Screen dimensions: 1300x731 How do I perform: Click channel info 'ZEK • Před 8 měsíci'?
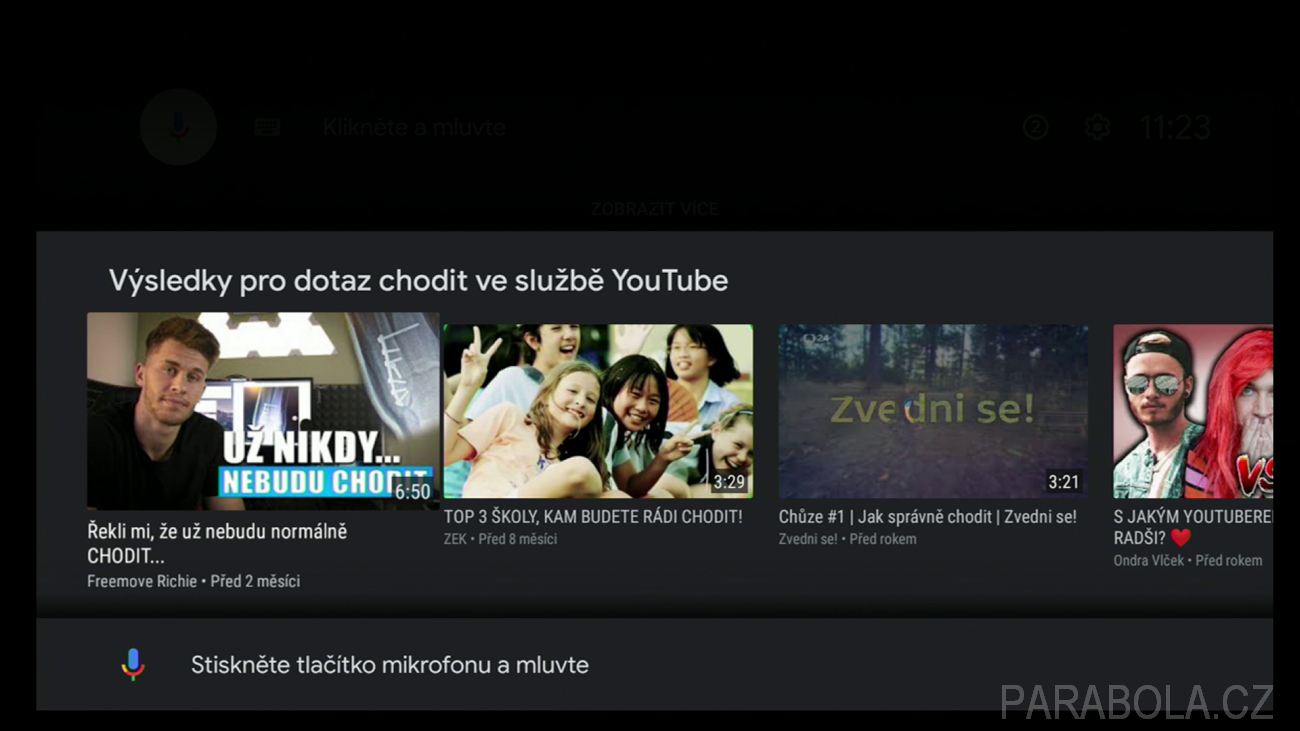pyautogui.click(x=500, y=539)
